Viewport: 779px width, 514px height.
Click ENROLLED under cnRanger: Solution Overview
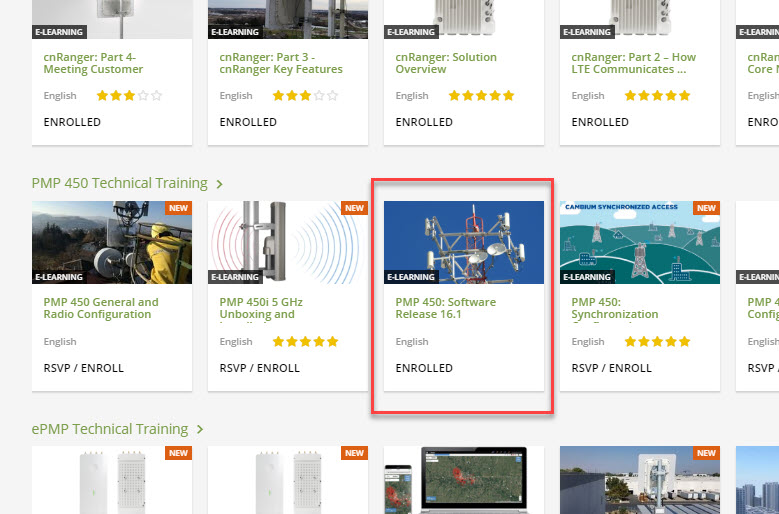[x=424, y=122]
